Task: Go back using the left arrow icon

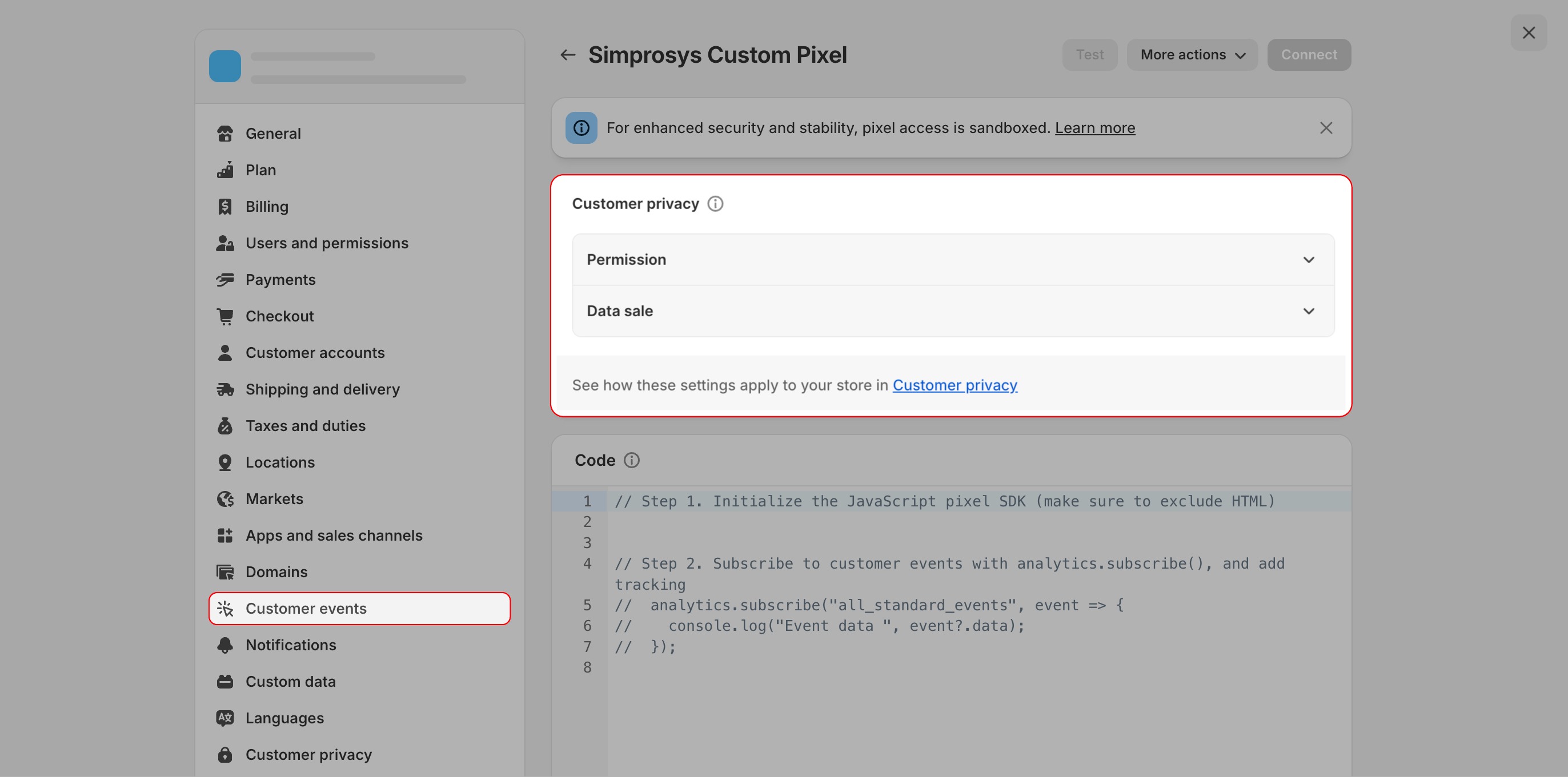Action: point(567,55)
